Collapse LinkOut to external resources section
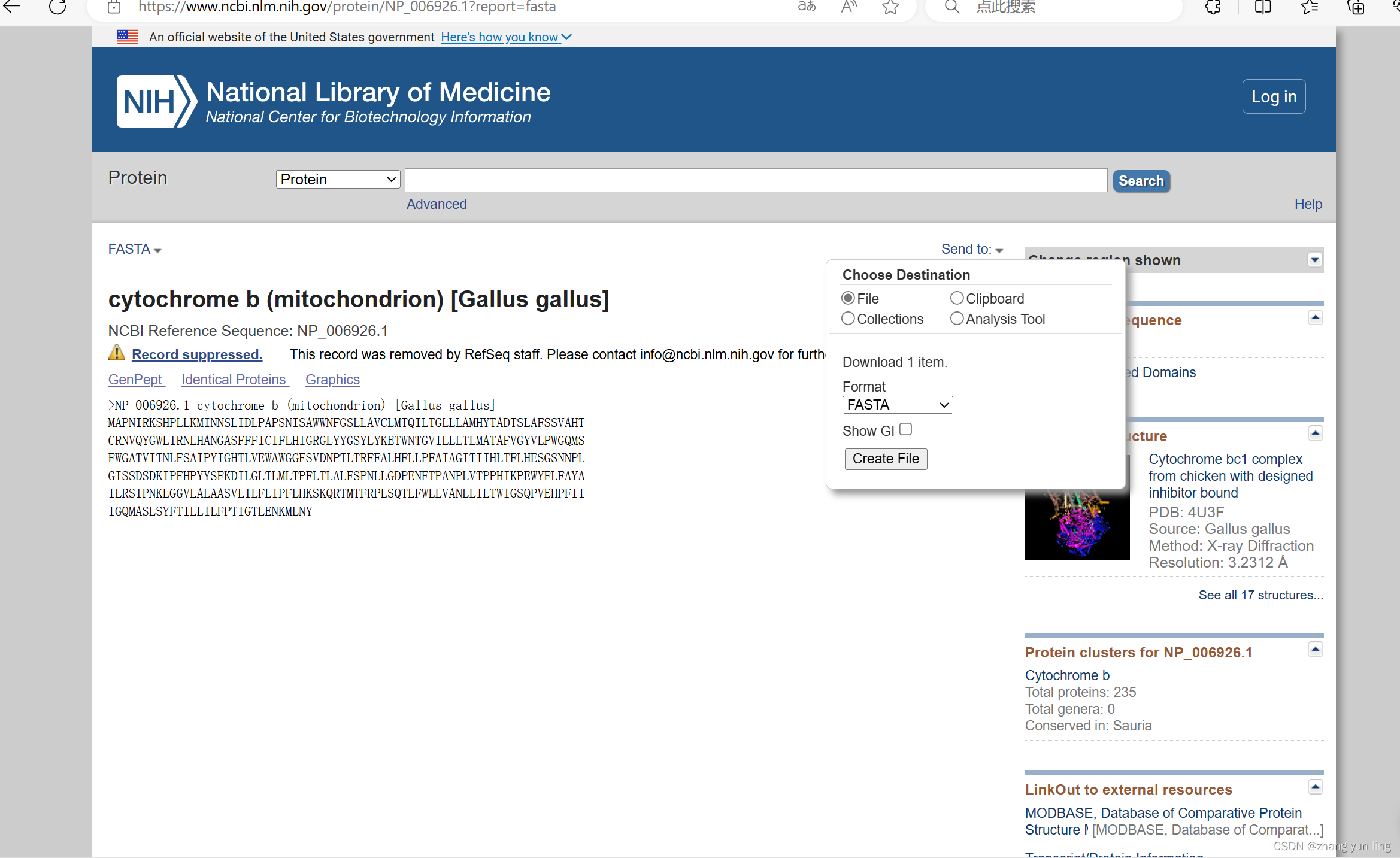1400x858 pixels. 1315,787
